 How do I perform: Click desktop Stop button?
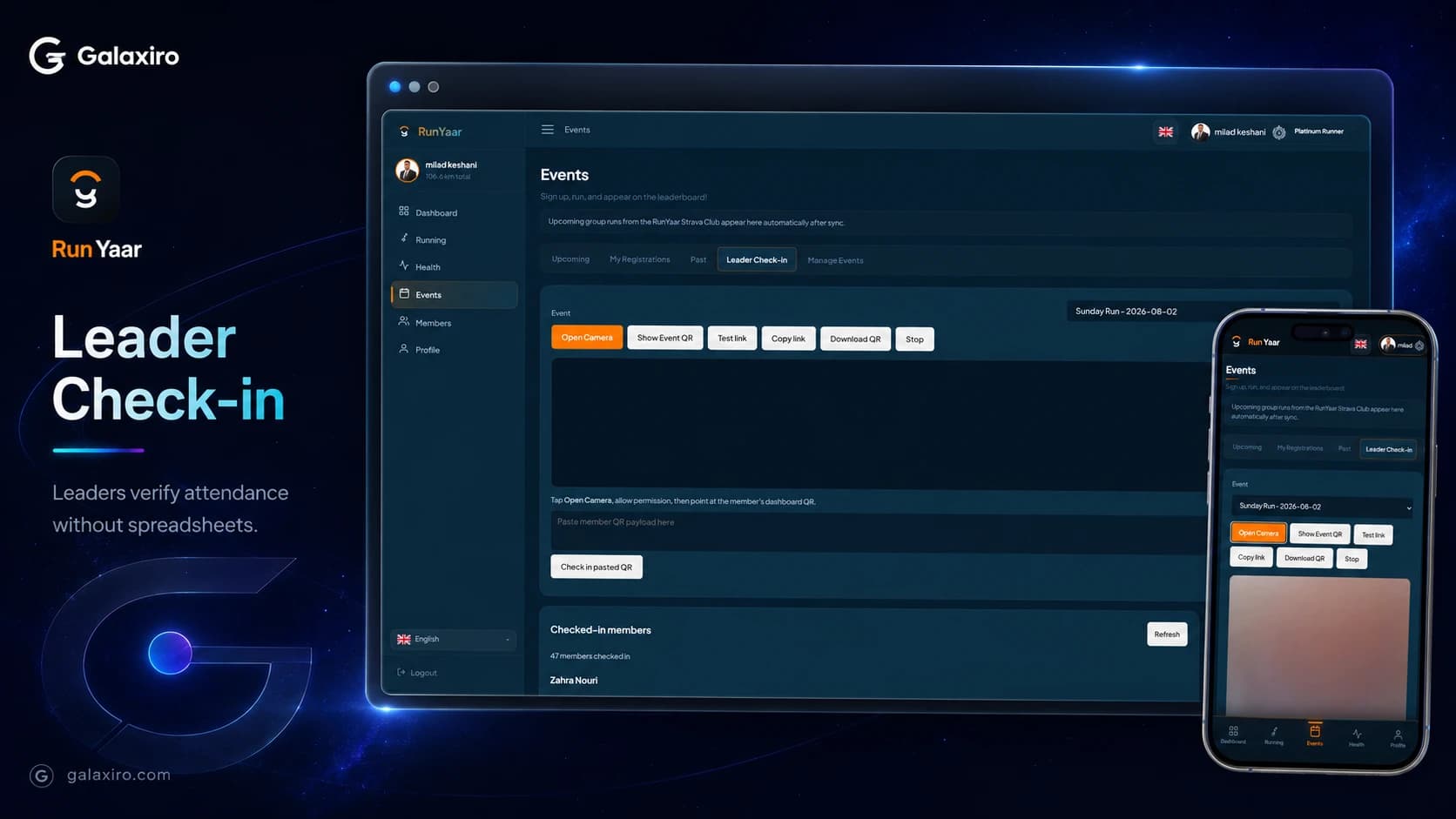click(x=914, y=339)
